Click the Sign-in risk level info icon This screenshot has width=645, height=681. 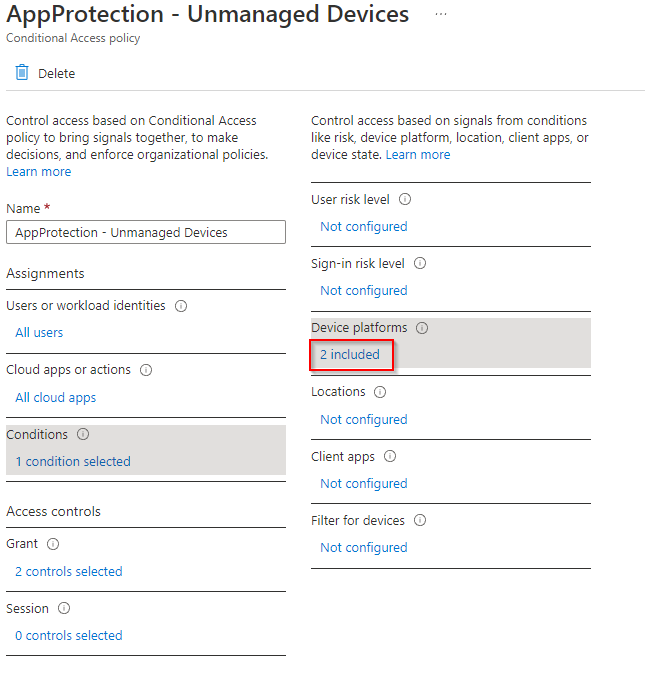point(420,264)
